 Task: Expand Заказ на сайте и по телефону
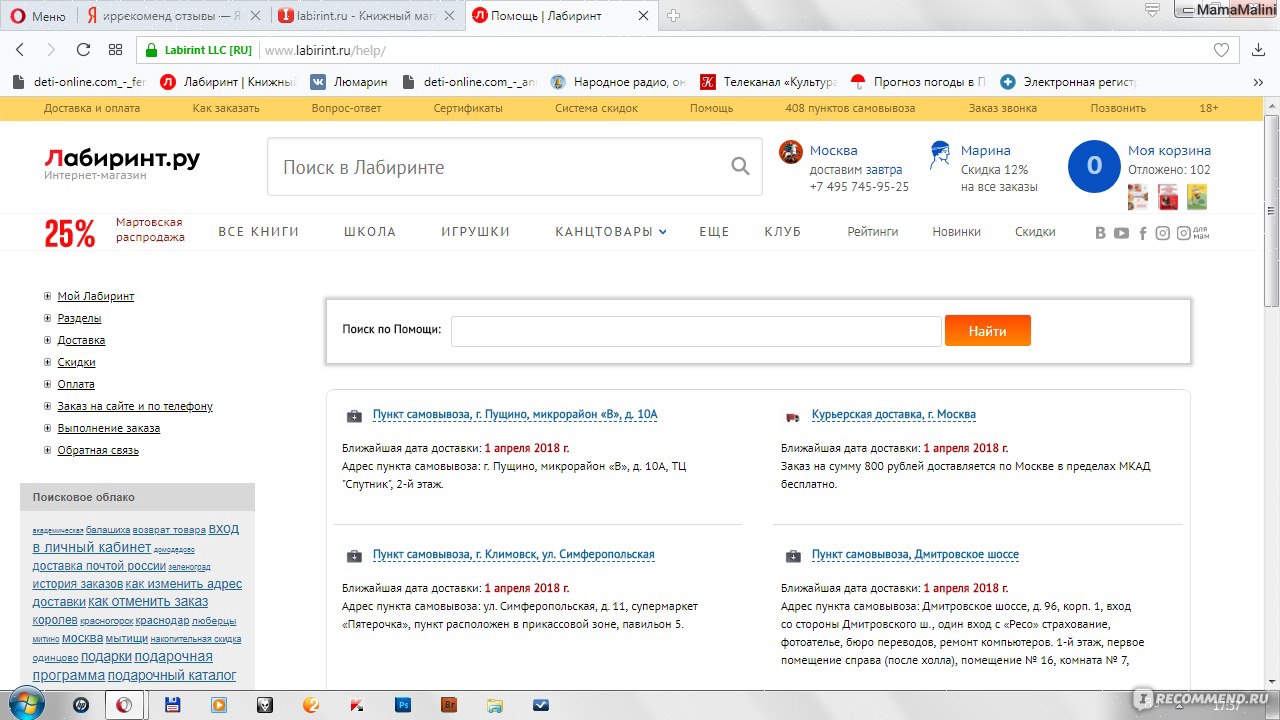coord(47,406)
